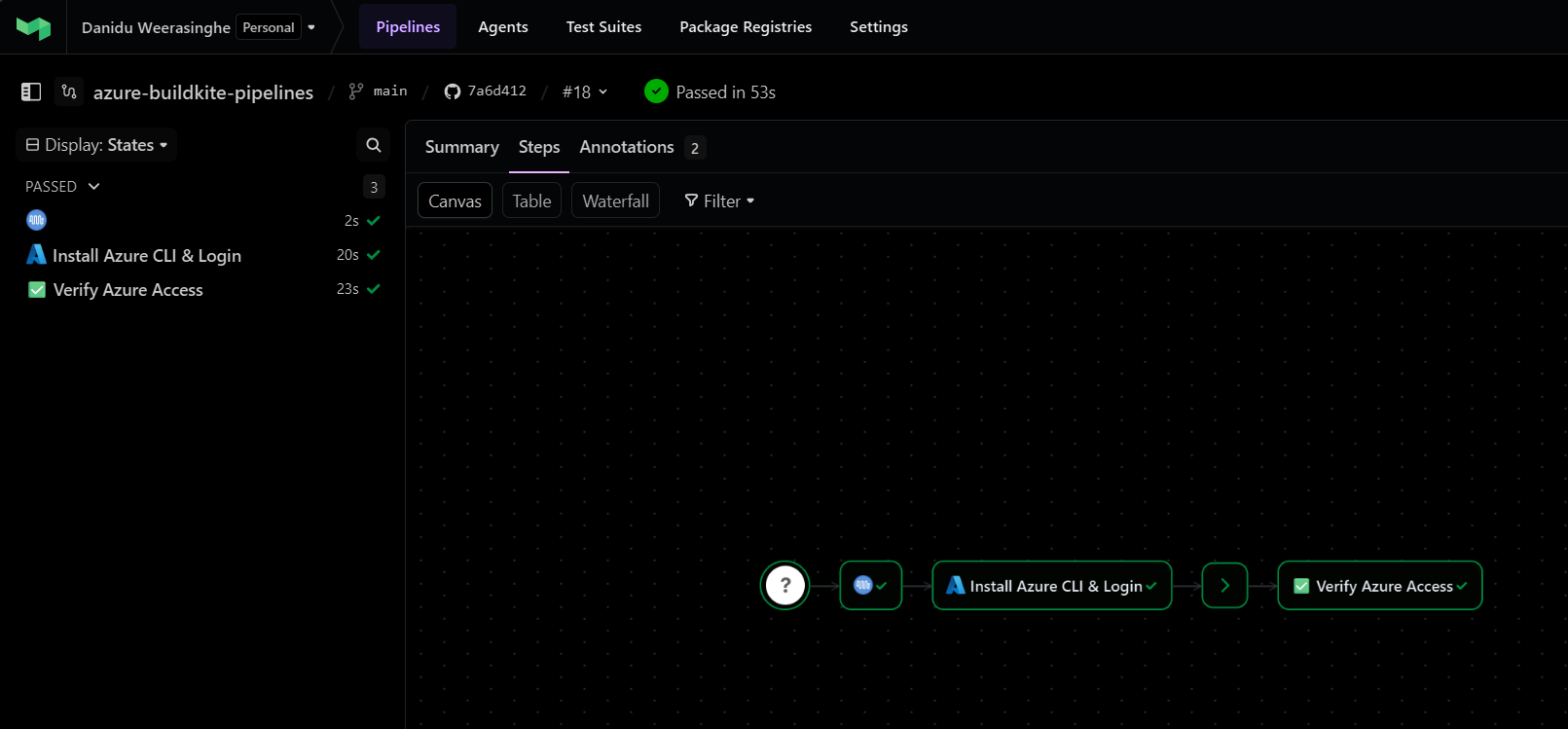Click the checkmark on the 23s step row
This screenshot has height=729, width=1568.
[x=374, y=289]
